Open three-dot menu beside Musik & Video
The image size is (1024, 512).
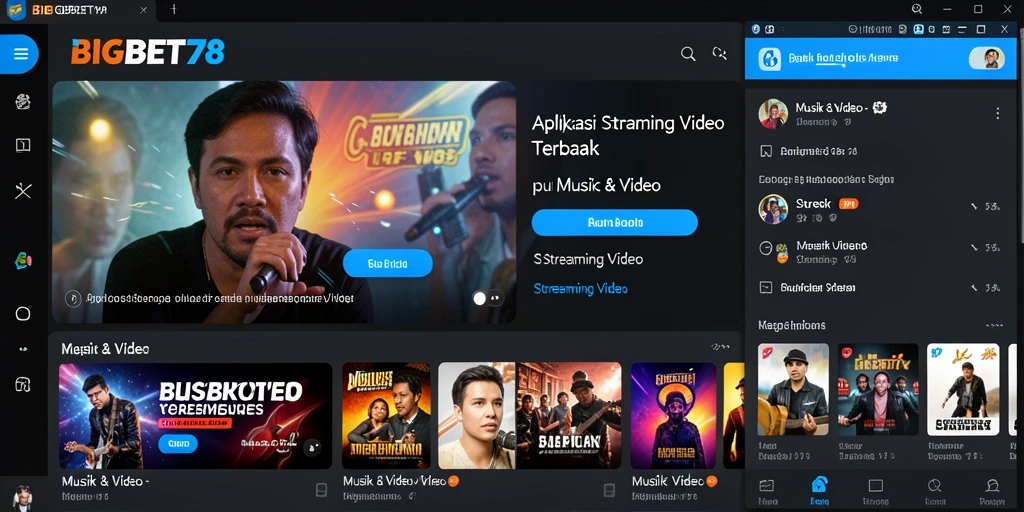[997, 114]
